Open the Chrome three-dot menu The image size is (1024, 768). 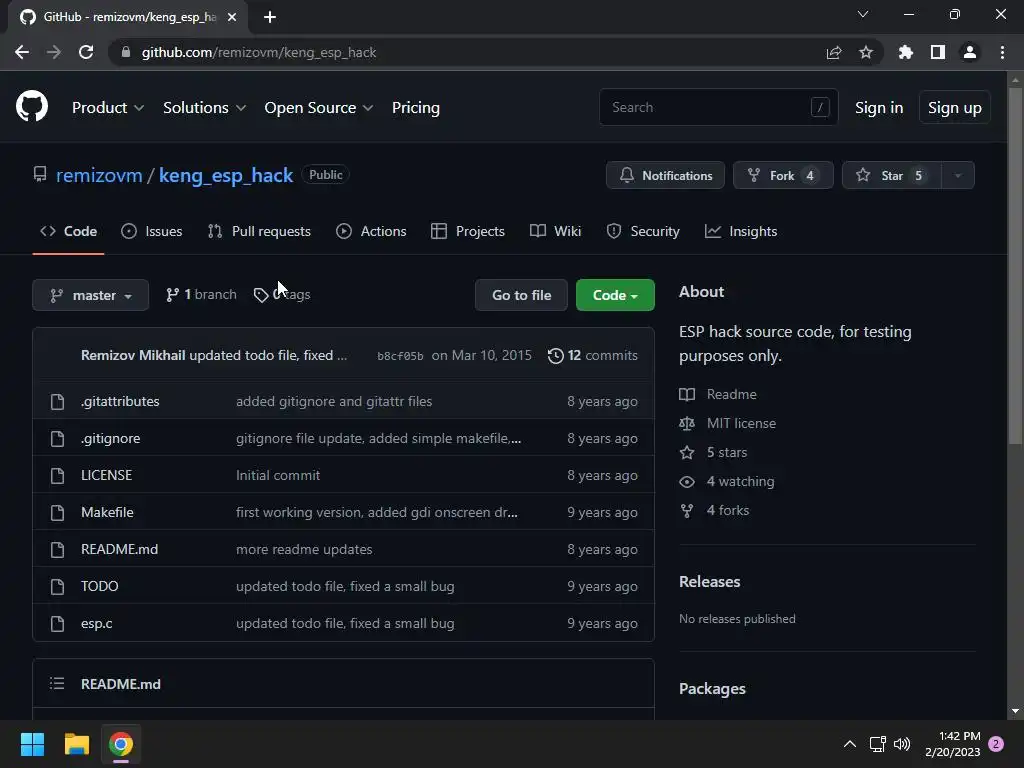tap(1002, 52)
